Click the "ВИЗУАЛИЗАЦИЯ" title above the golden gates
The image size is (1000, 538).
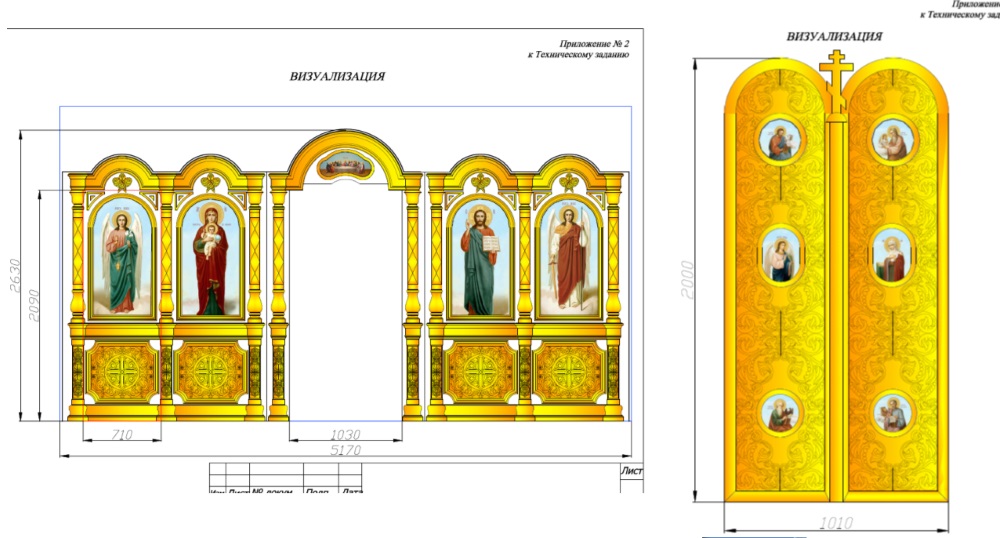coord(834,36)
